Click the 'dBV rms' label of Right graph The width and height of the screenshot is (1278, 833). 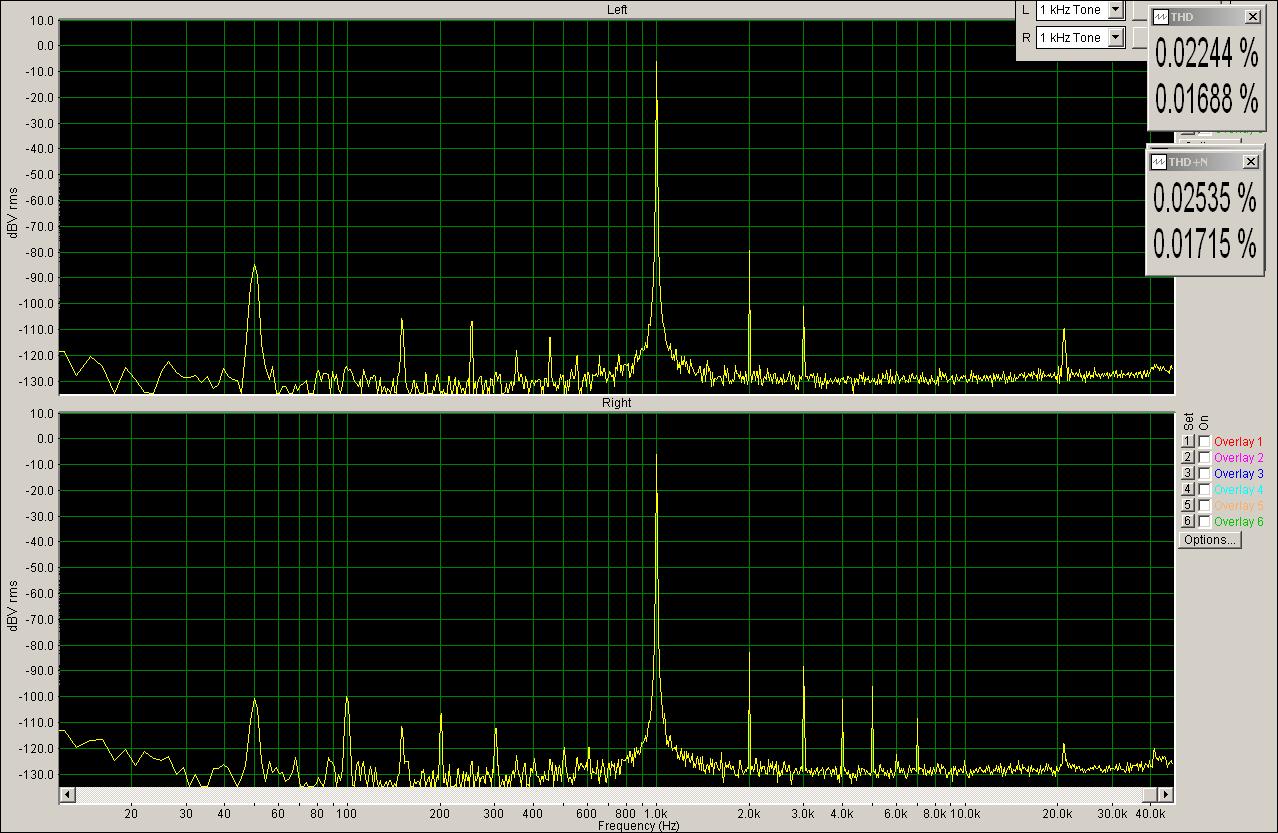(x=13, y=606)
